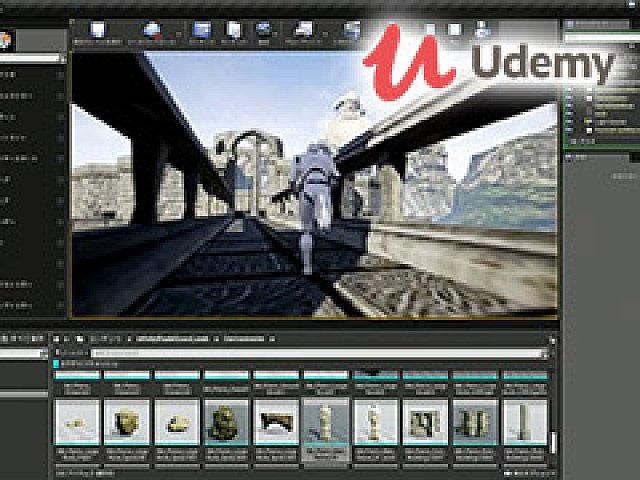Image resolution: width=640 pixels, height=480 pixels.
Task: Expand the Source Control dropdown arrow
Action: (179, 34)
